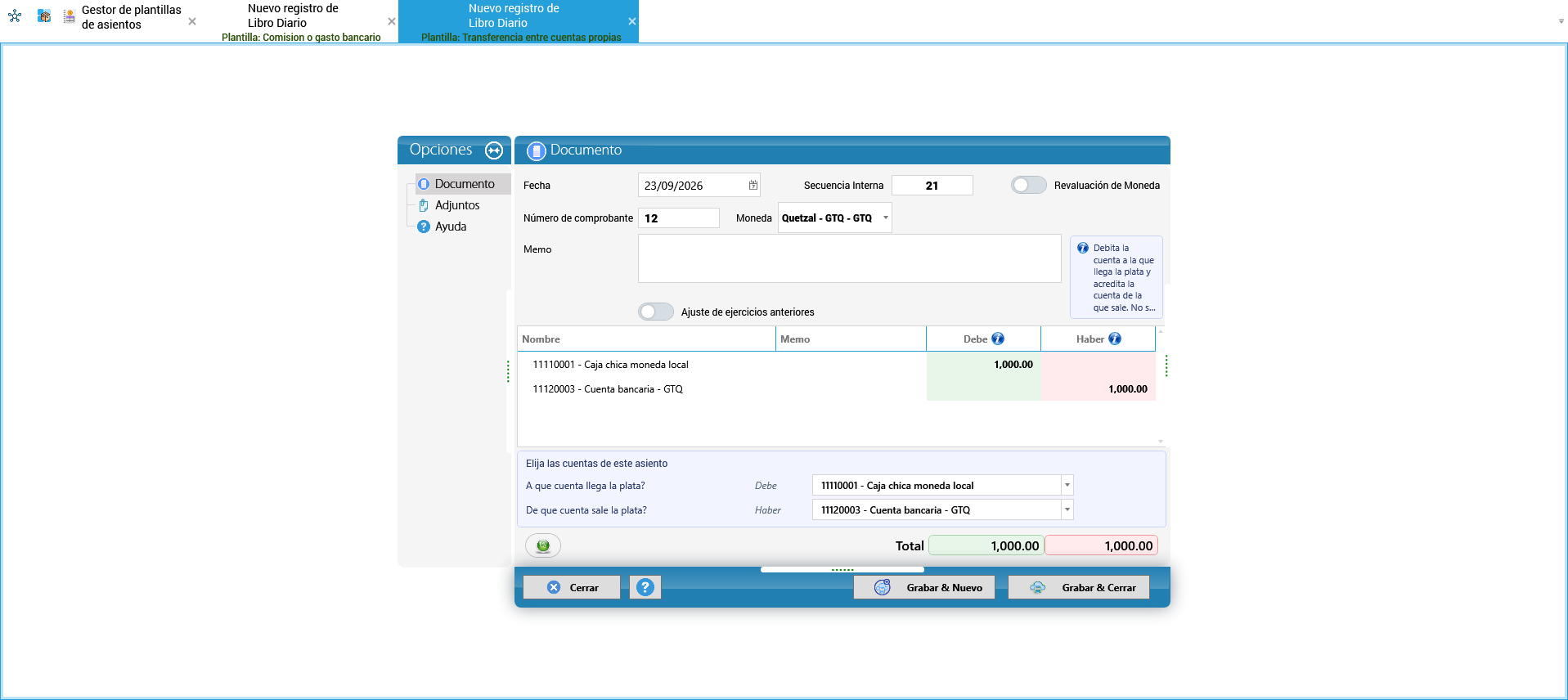The width and height of the screenshot is (1568, 700).
Task: Open Adjuntos in Opciones tree
Action: click(x=456, y=205)
